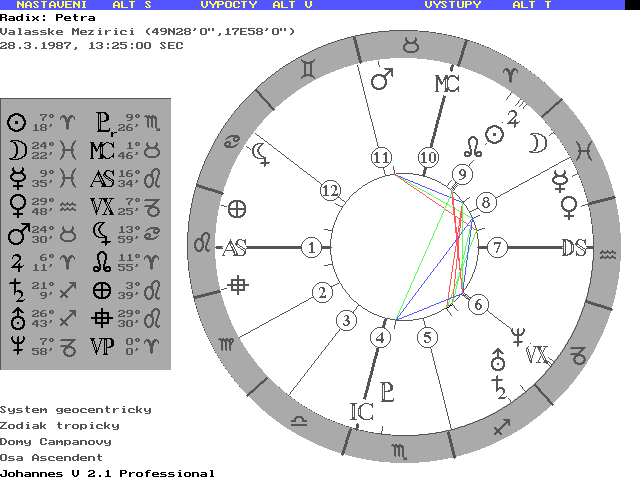Screen dimensions: 640x480
Task: Click the Part of Fortune symbol in the wheel
Action: pyautogui.click(x=237, y=209)
